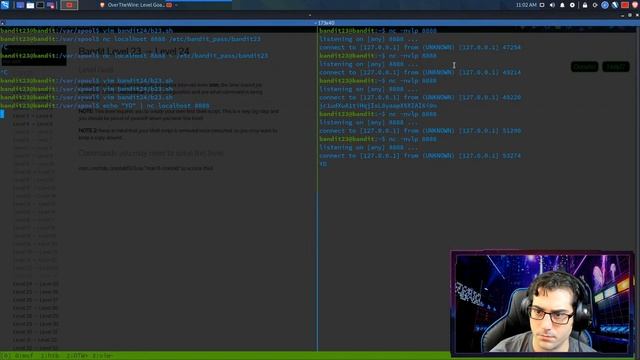
Task: Open the applications menu in top-left corner
Action: pos(5,5)
